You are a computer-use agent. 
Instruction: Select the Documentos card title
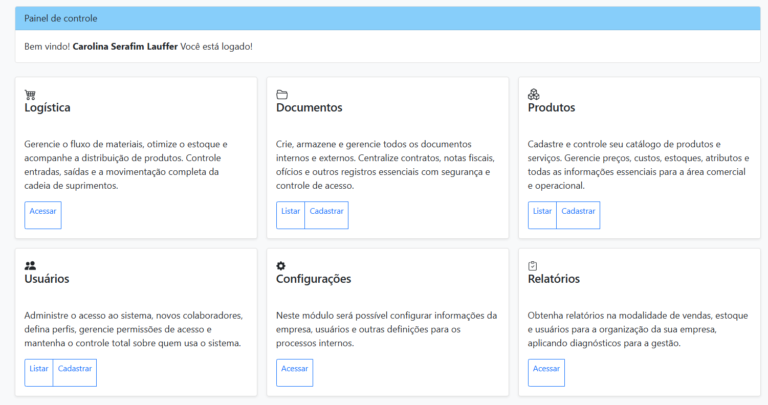click(309, 108)
